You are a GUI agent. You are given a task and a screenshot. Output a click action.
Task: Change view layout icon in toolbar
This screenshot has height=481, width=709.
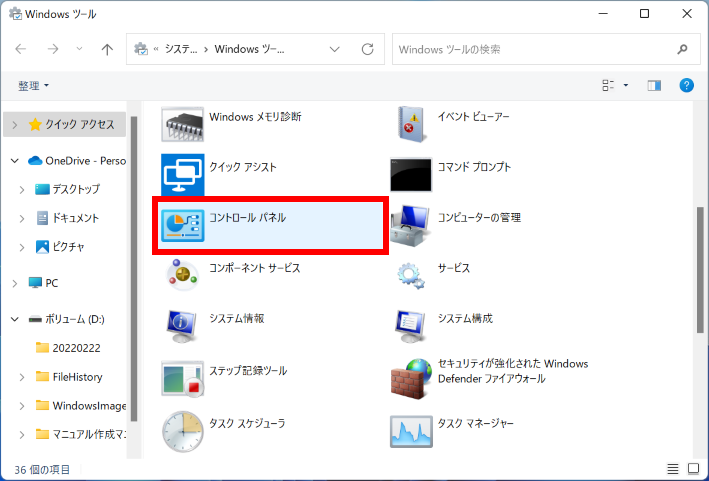pos(608,85)
